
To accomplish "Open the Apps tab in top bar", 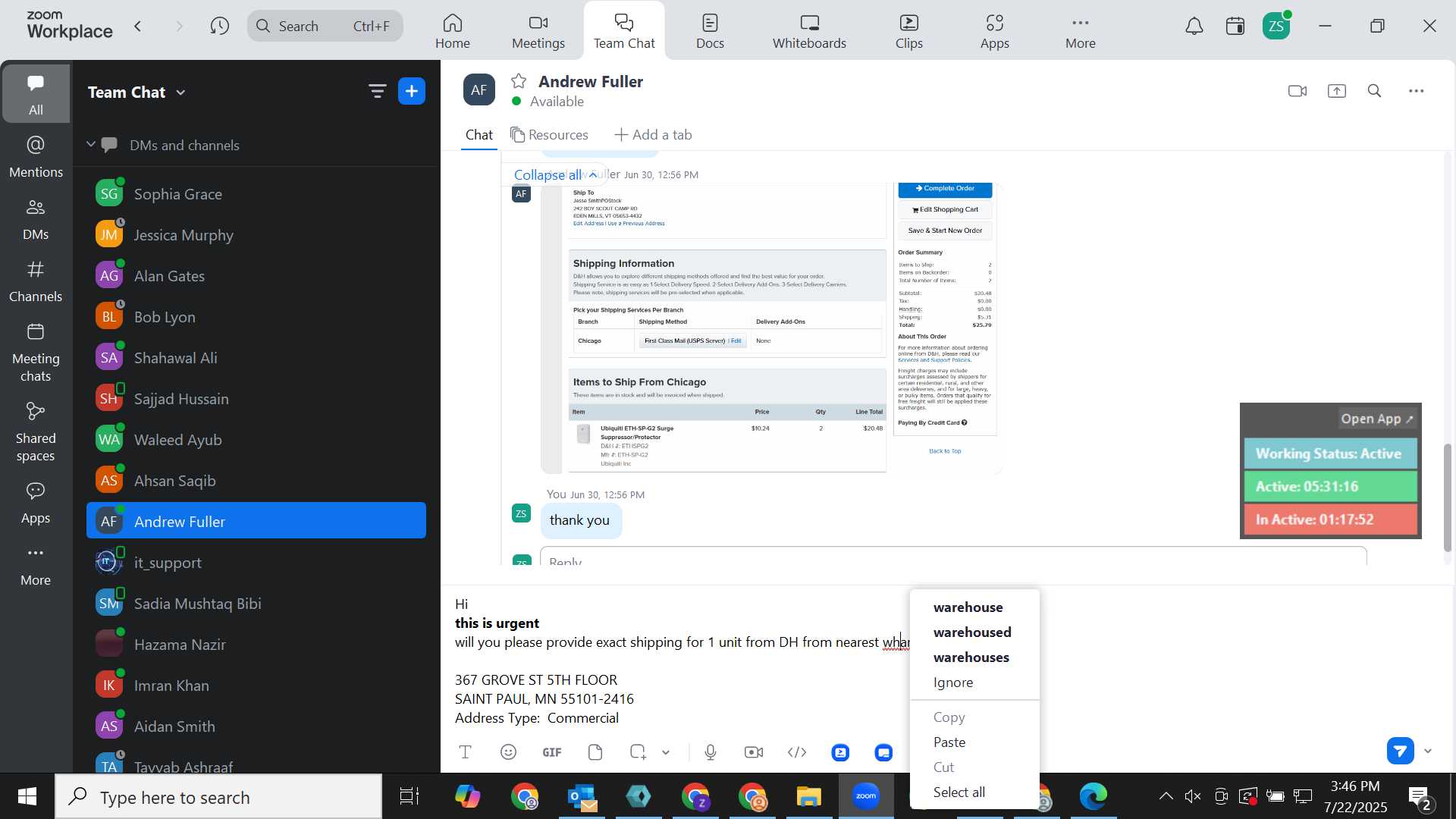I will tap(994, 31).
